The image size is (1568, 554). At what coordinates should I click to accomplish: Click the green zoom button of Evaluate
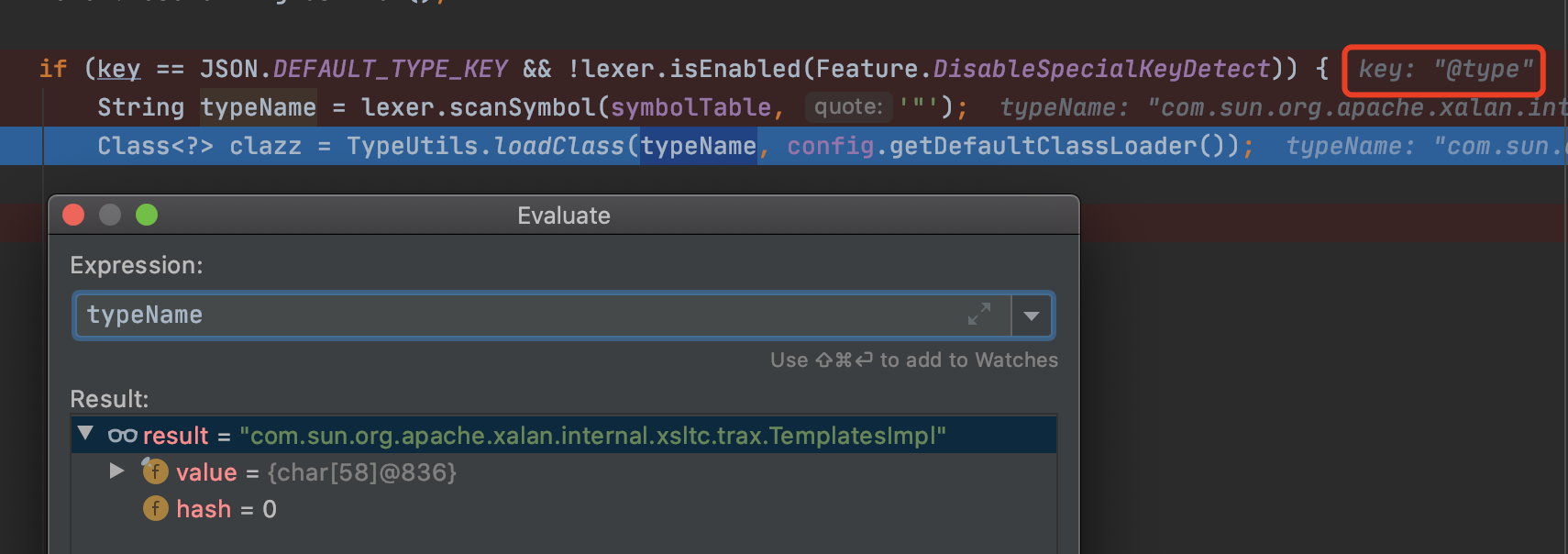point(147,215)
